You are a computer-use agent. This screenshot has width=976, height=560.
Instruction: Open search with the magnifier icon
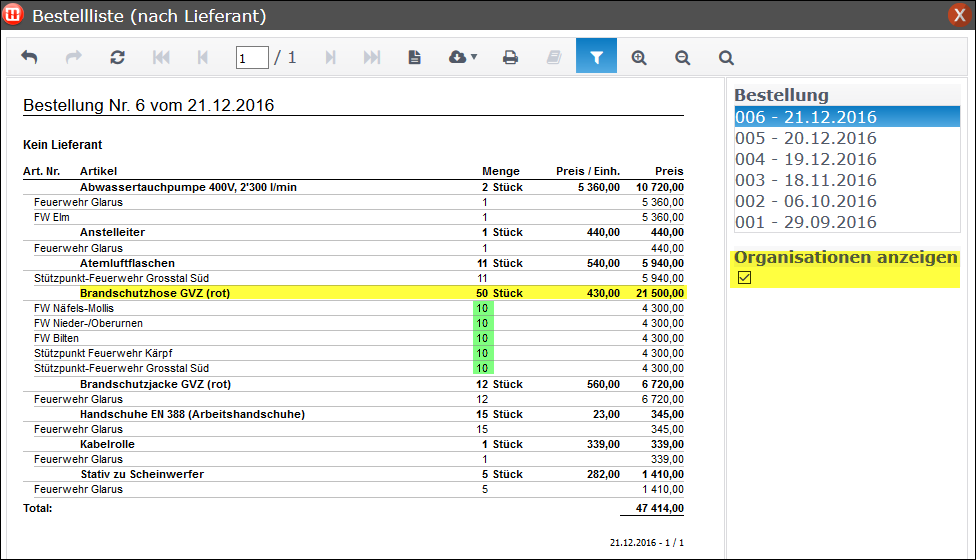[x=726, y=58]
